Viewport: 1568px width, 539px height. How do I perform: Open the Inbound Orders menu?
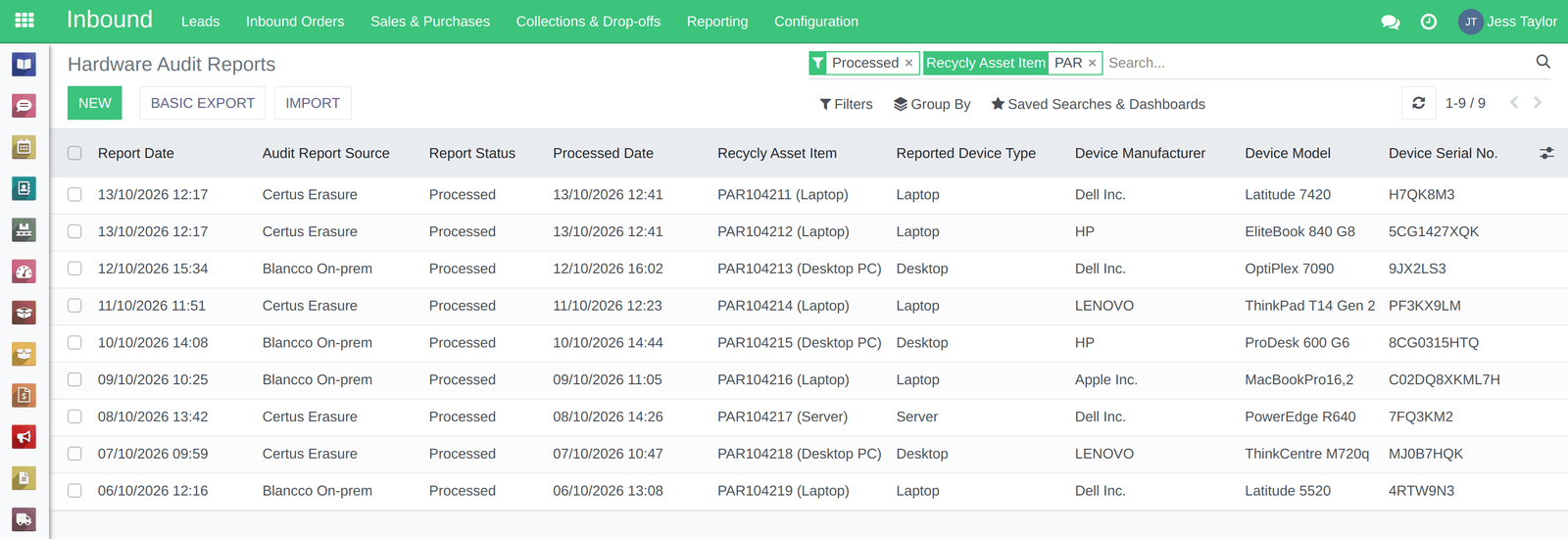(295, 22)
